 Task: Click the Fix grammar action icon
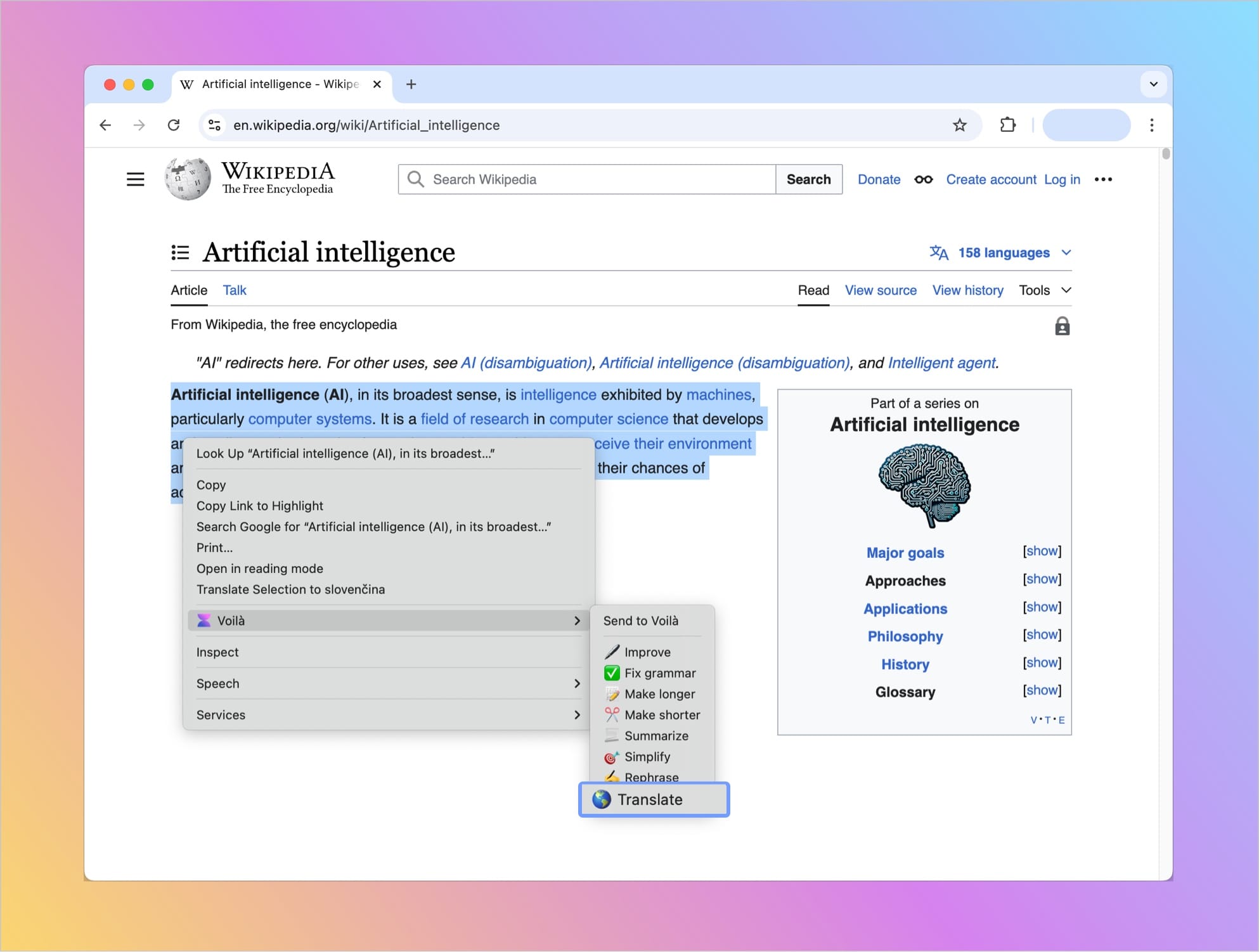click(612, 672)
